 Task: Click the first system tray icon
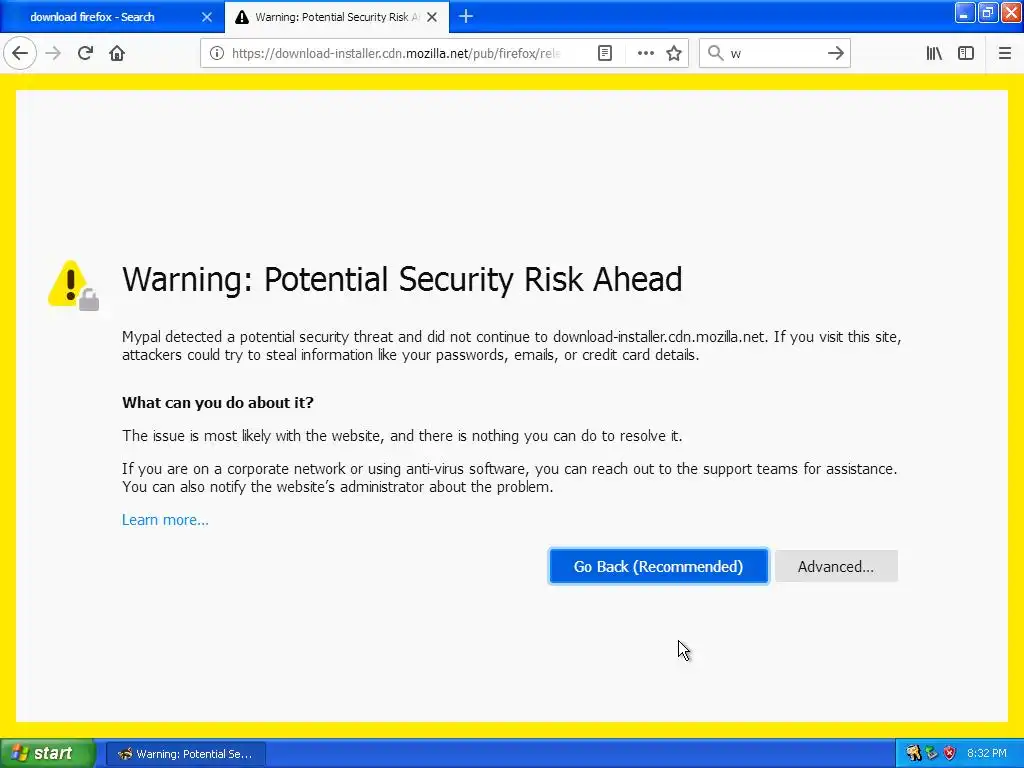click(914, 754)
